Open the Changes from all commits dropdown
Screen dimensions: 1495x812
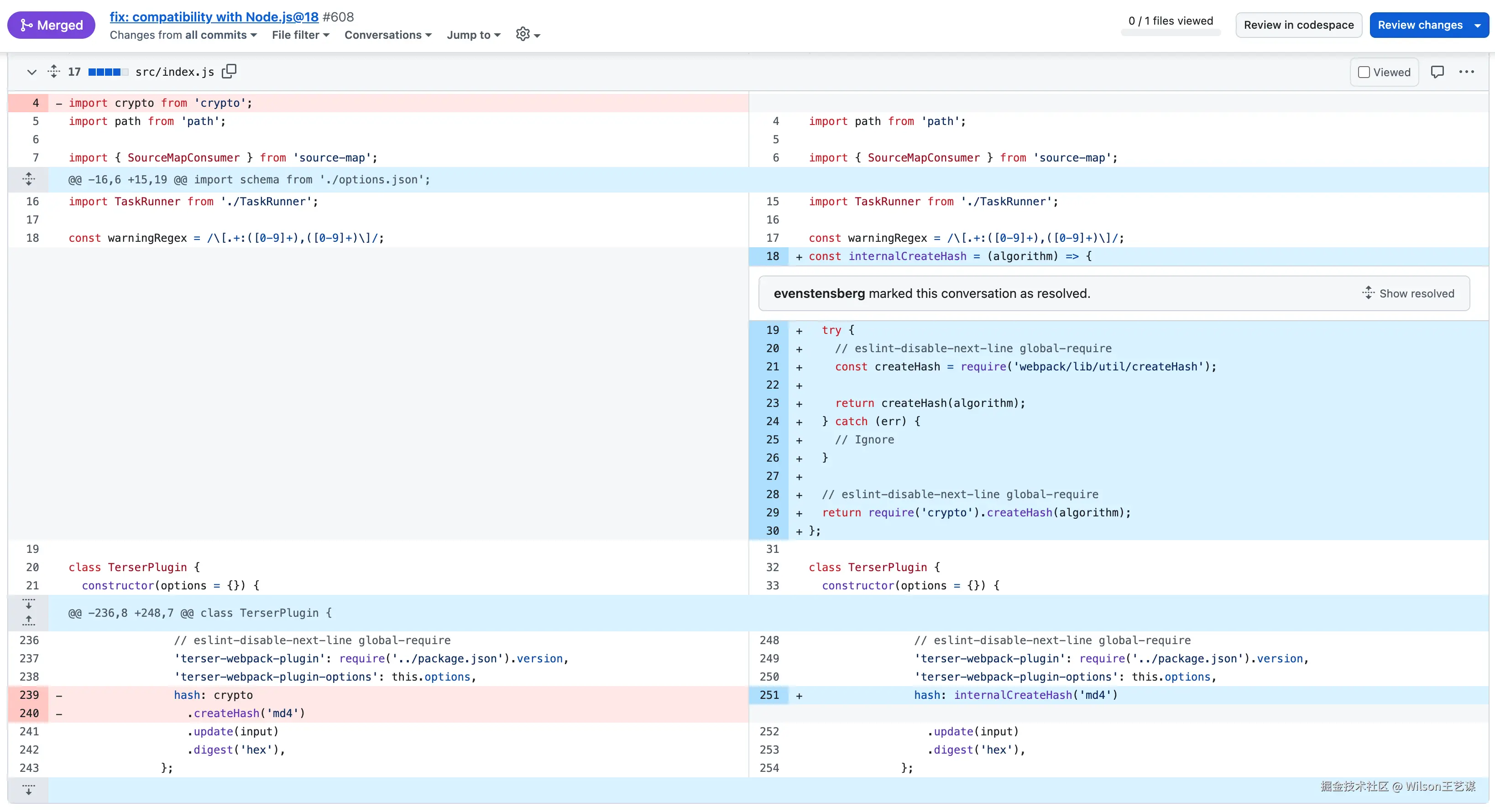[183, 35]
